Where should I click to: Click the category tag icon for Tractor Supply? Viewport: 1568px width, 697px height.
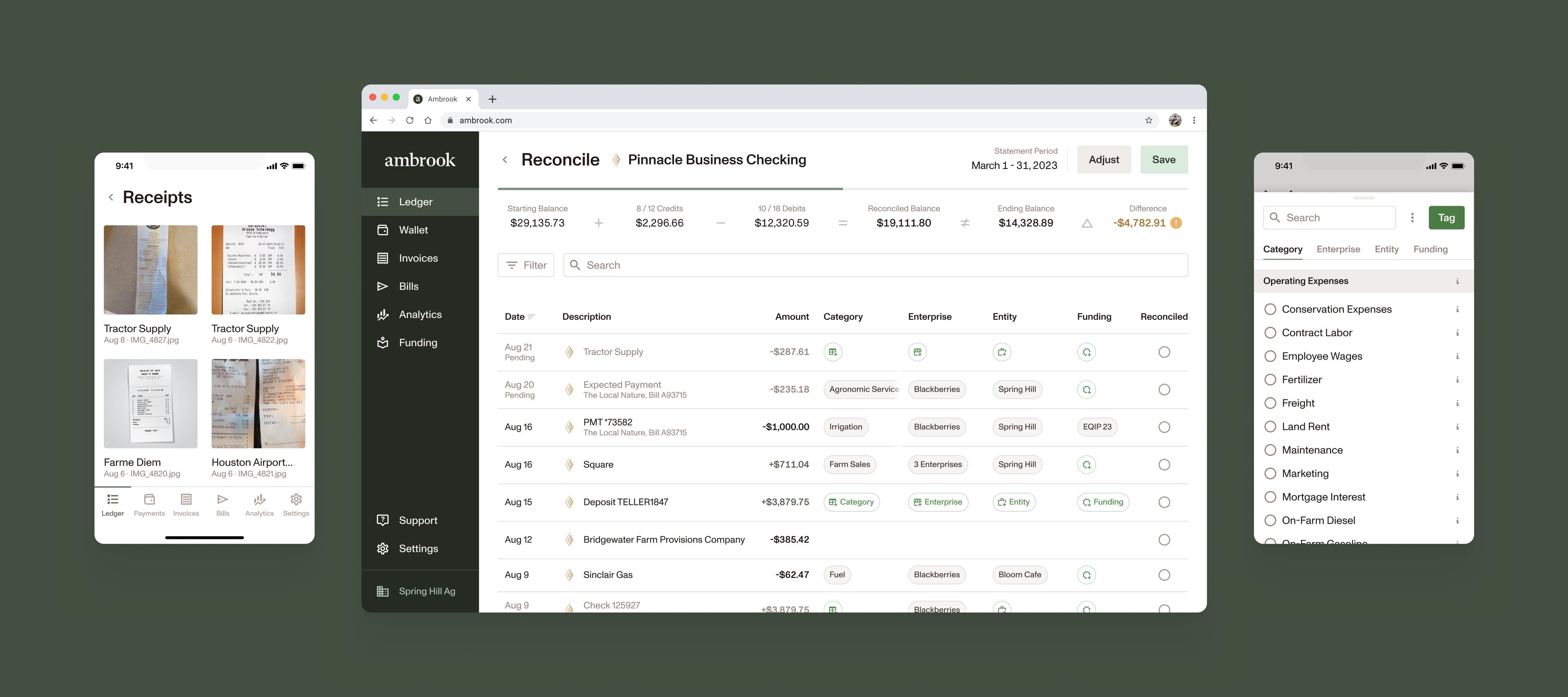point(832,352)
